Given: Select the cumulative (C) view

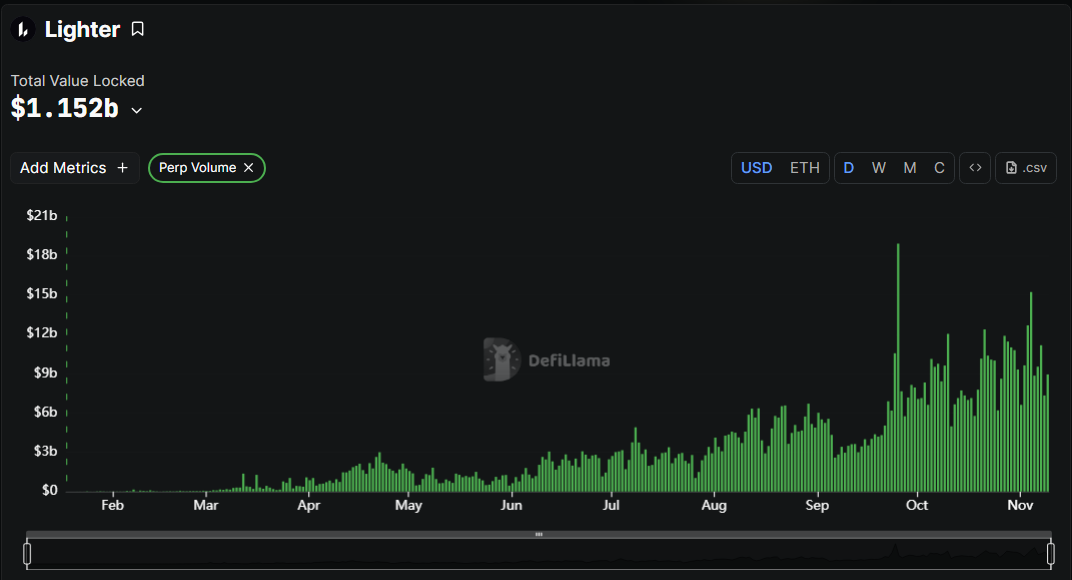Looking at the screenshot, I should click(x=939, y=168).
